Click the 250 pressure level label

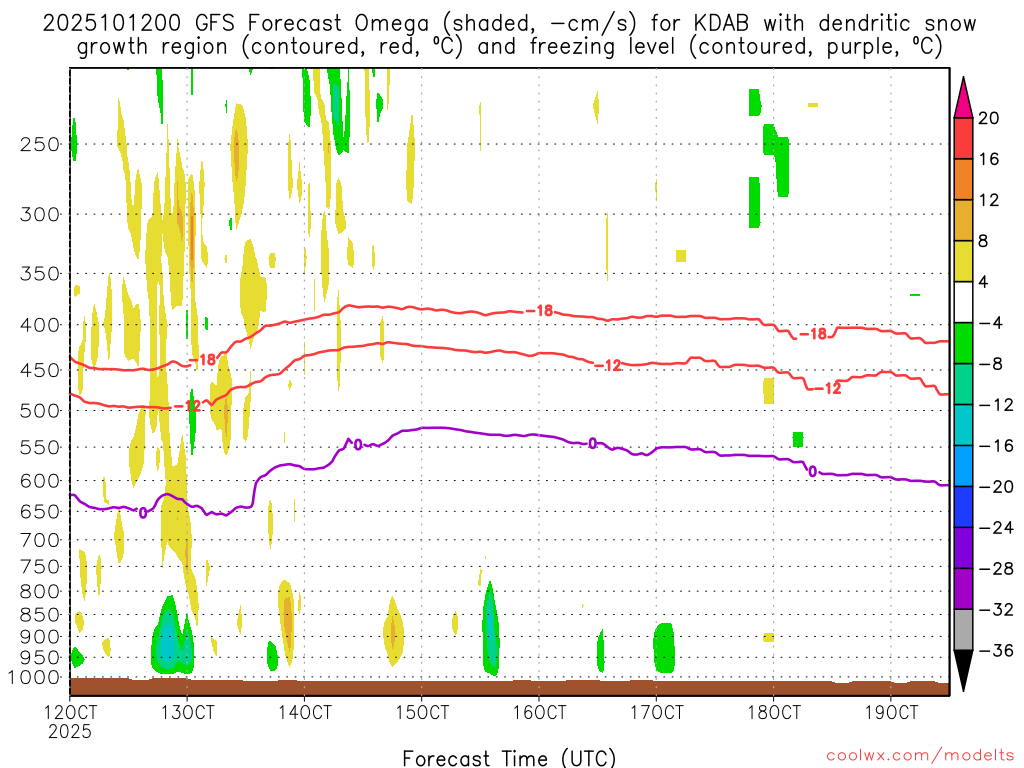40,144
